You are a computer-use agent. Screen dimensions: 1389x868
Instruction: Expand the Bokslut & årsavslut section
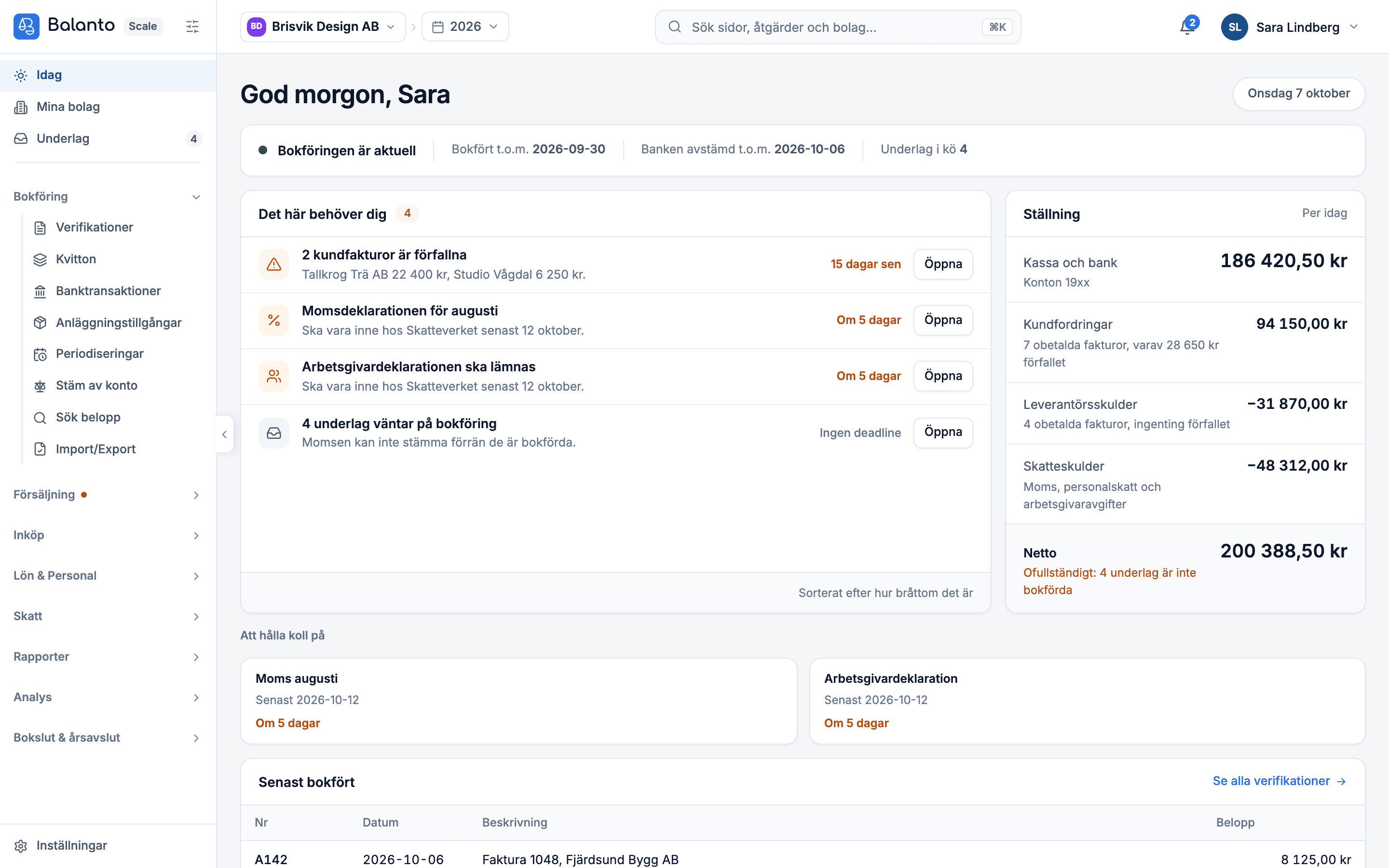click(108, 738)
